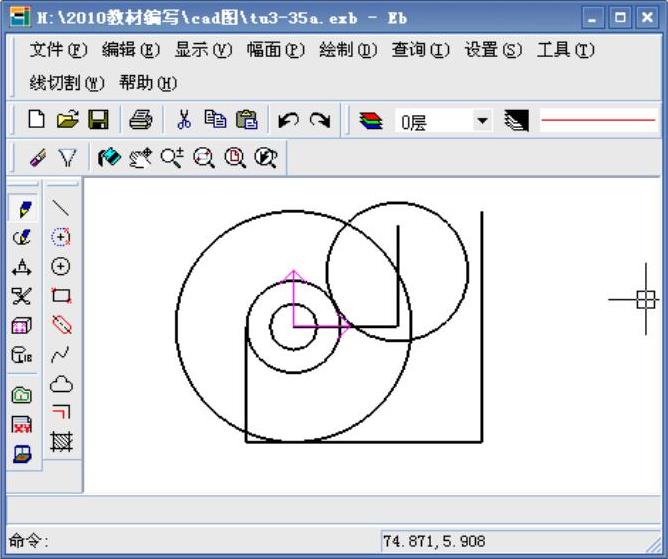Select the Spline curve tool
Screen dimensions: 668x559
point(61,353)
